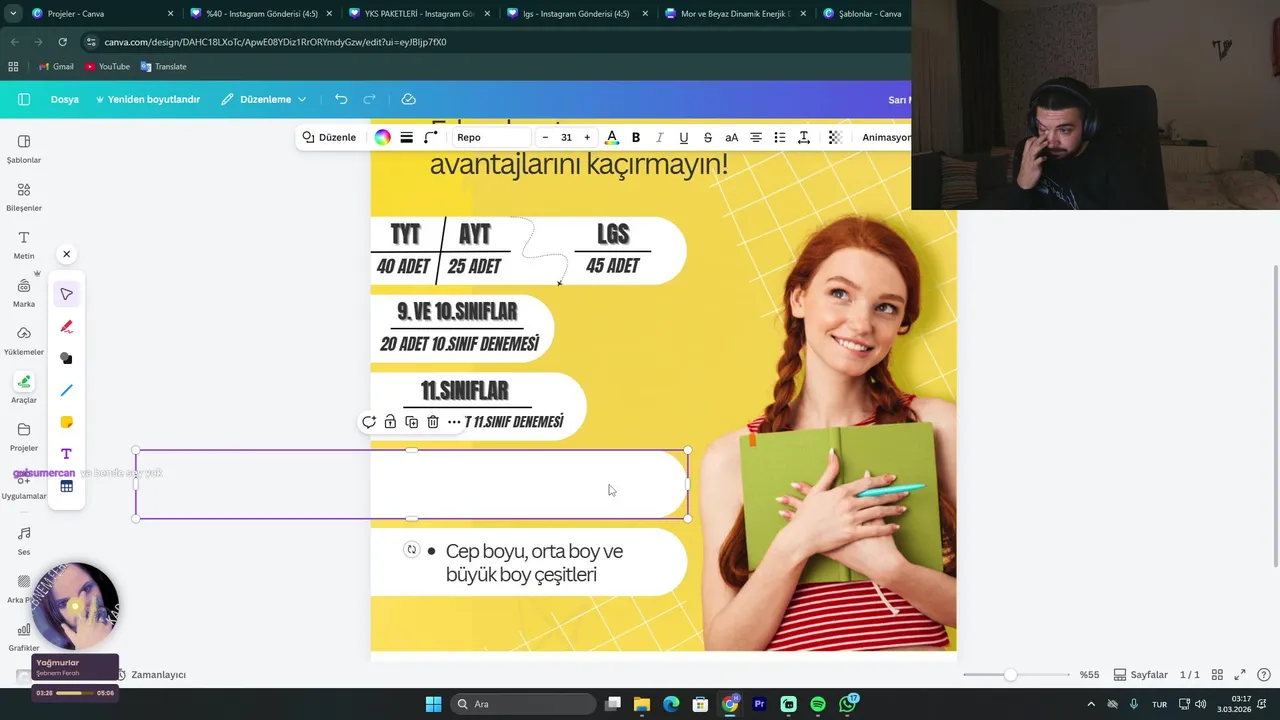Open the Dosya menu
The height and width of the screenshot is (720, 1280).
pos(65,99)
